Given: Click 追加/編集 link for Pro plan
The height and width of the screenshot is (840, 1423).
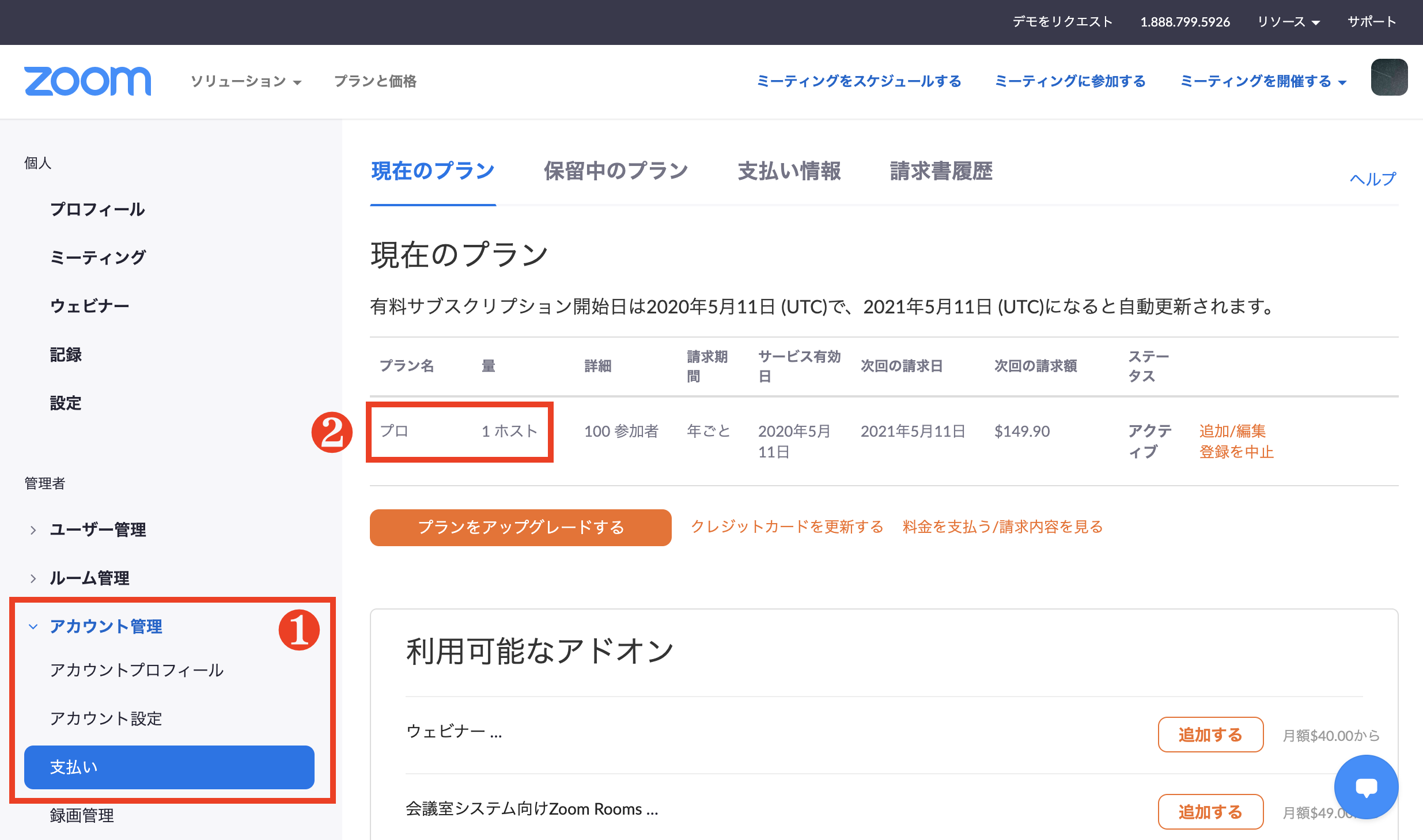Looking at the screenshot, I should (x=1232, y=431).
